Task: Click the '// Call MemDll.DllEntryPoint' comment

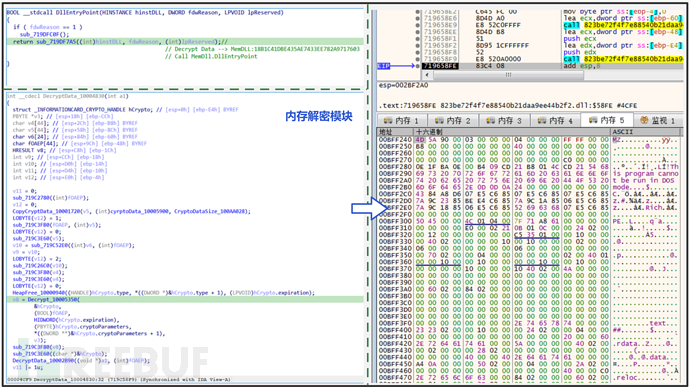Action: point(211,56)
